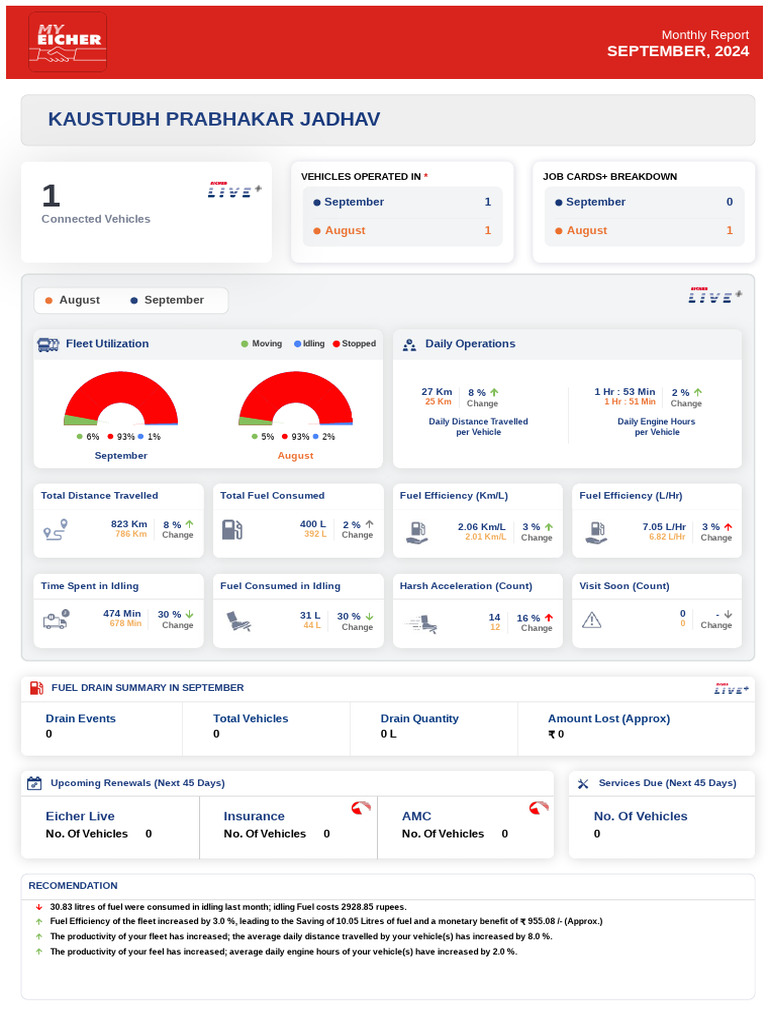Click red up arrow for L/Hr efficiency change
This screenshot has width=768, height=1024.
click(728, 527)
